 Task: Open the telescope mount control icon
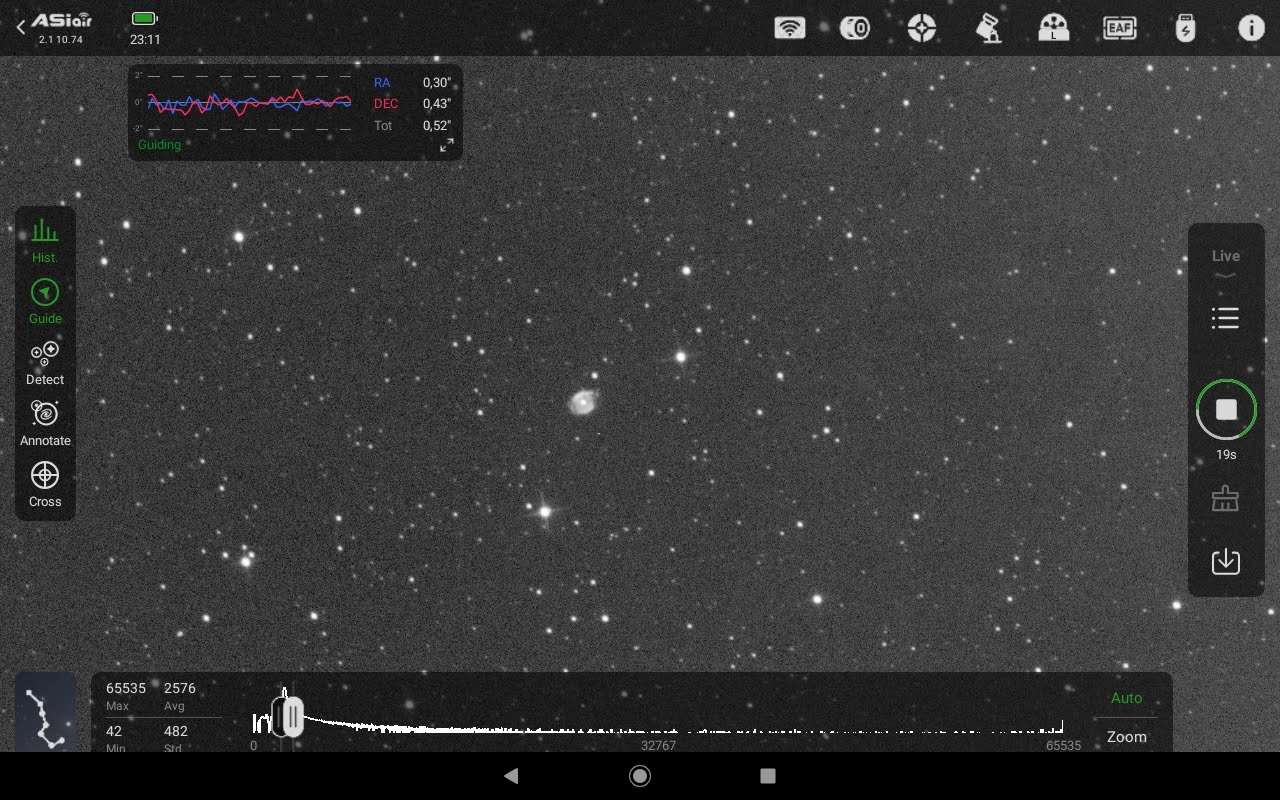(x=988, y=27)
